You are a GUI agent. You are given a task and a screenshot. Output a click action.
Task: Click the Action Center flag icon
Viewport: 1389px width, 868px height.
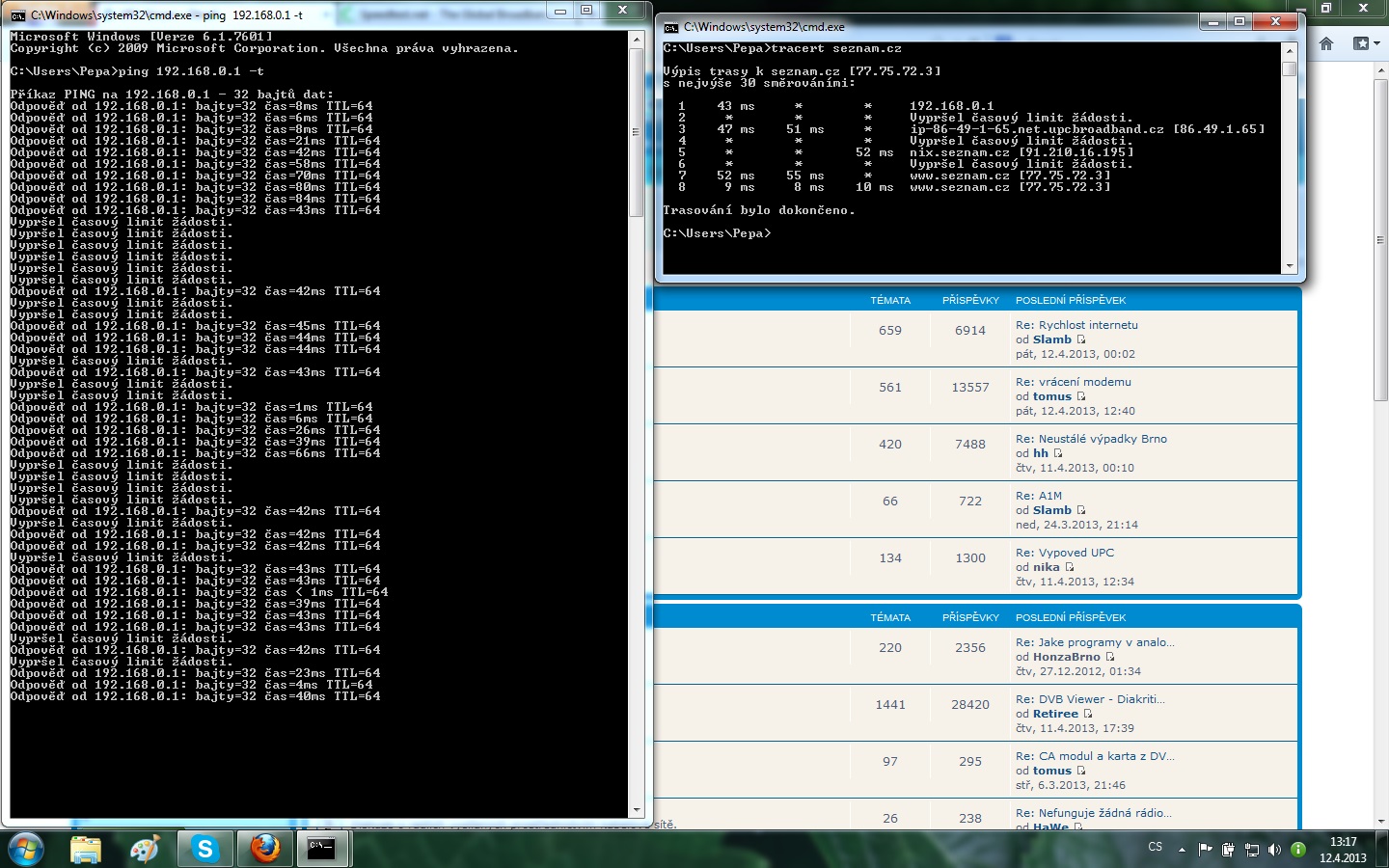pyautogui.click(x=1205, y=850)
